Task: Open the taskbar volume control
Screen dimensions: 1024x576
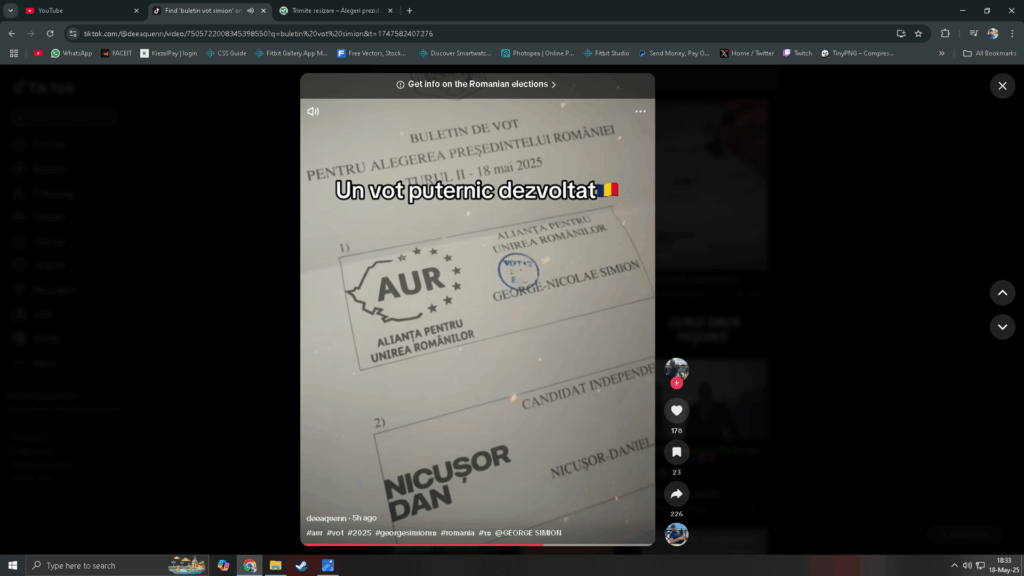Action: pyautogui.click(x=967, y=566)
